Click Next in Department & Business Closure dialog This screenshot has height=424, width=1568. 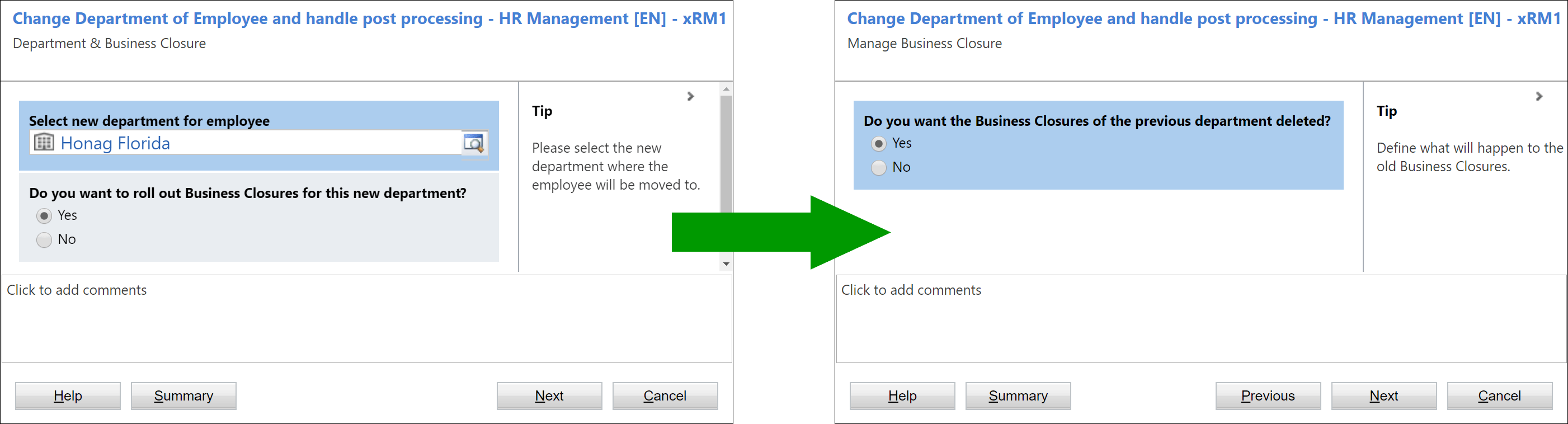click(549, 396)
